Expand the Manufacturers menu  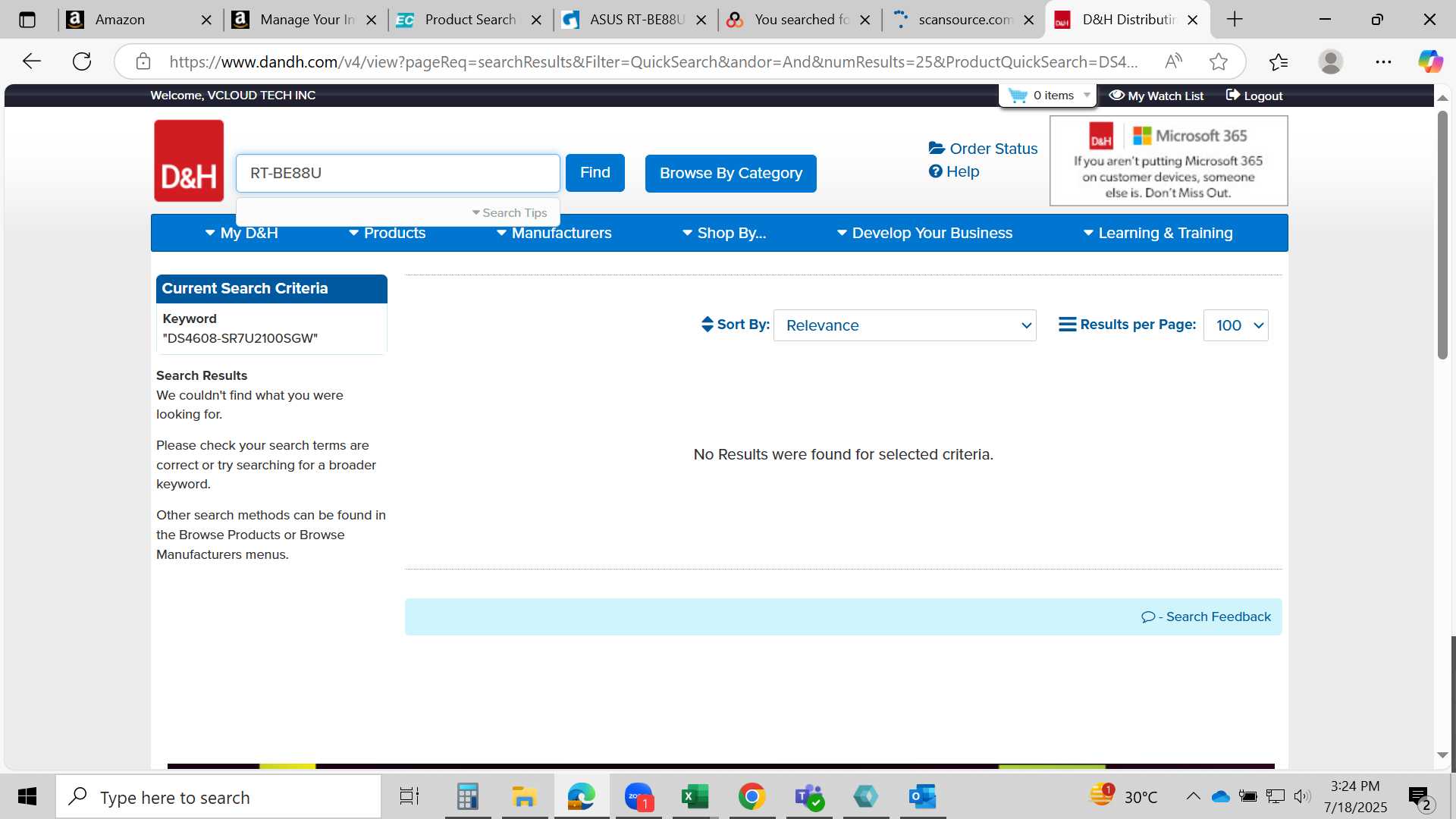(x=554, y=233)
